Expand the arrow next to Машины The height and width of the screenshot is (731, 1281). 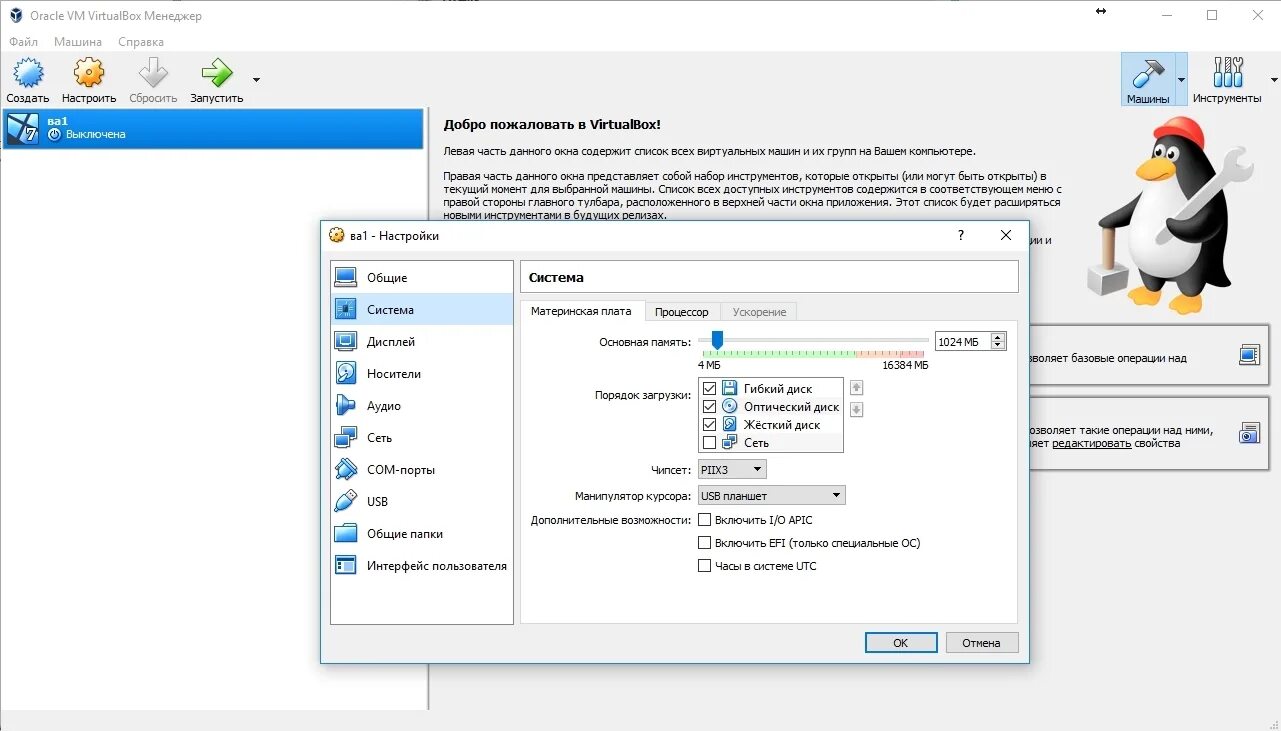coord(1181,80)
